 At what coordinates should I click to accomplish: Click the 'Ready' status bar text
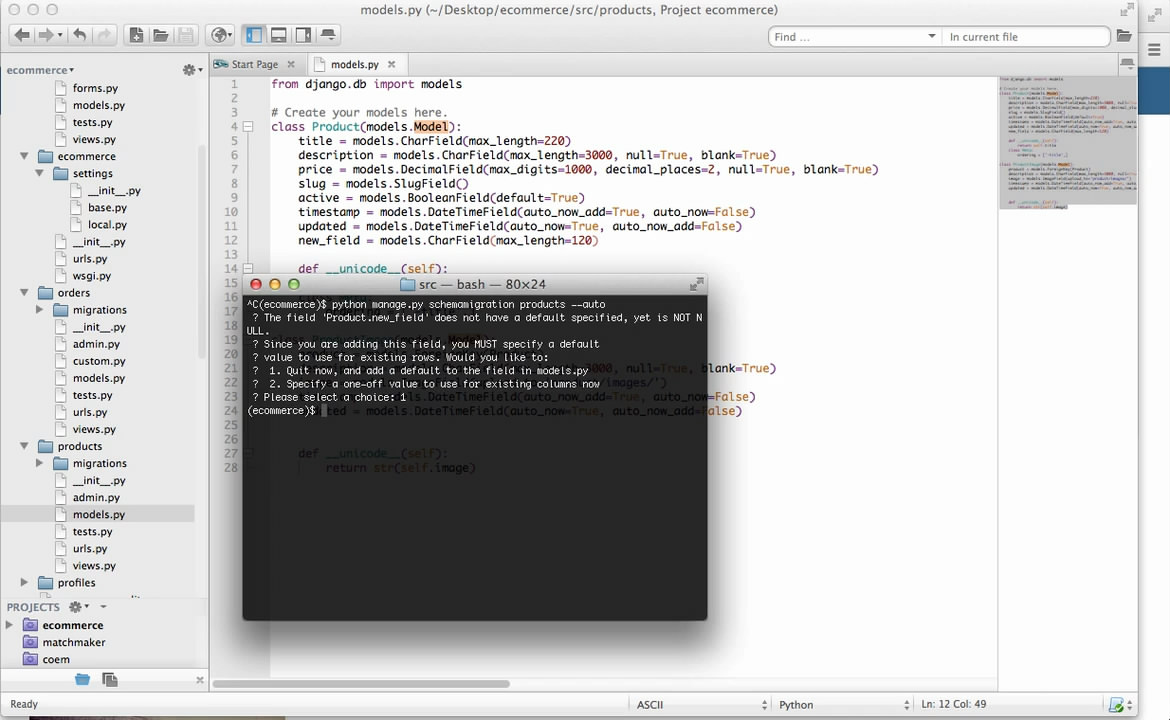coord(24,704)
